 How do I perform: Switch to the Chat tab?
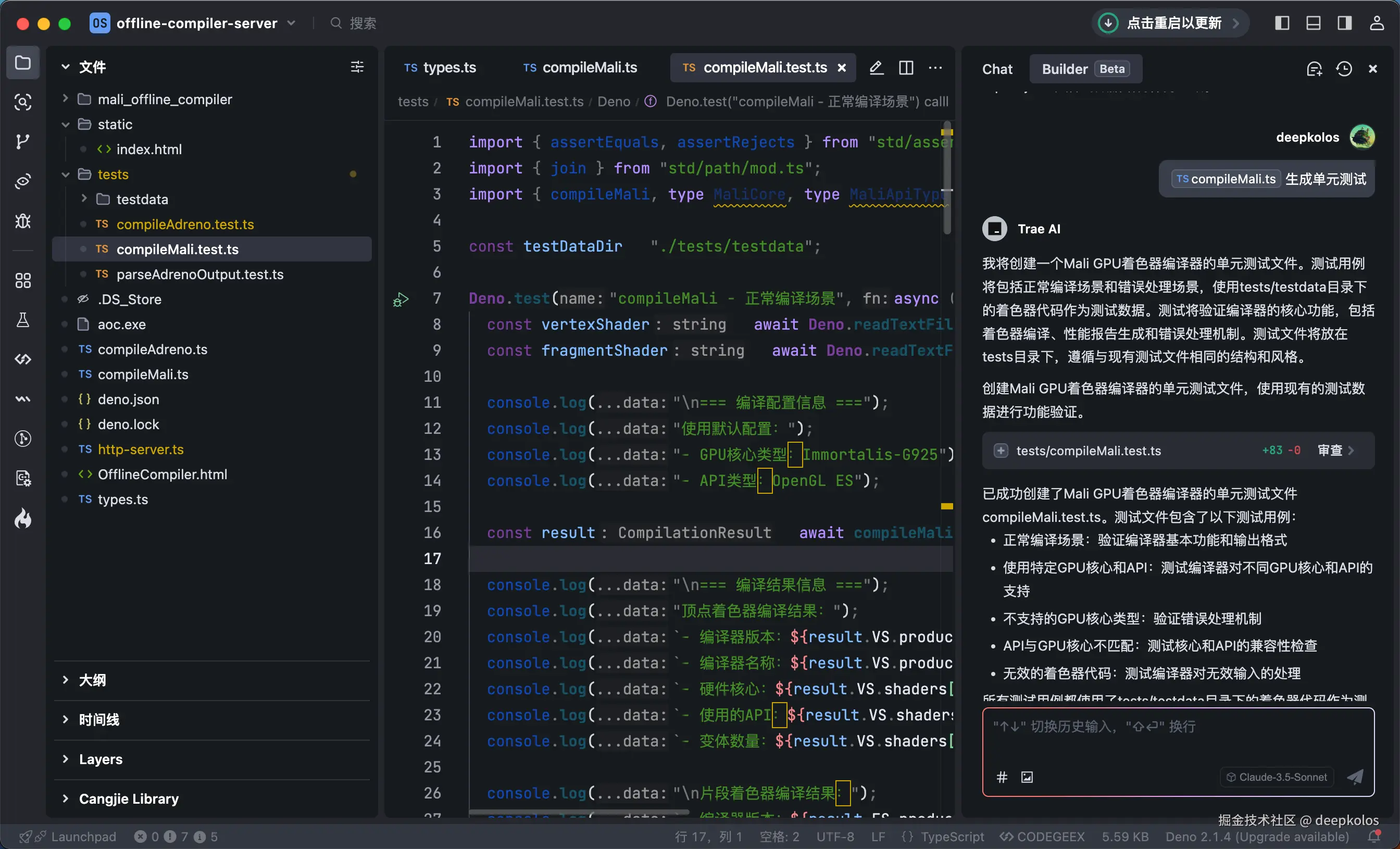pyautogui.click(x=997, y=69)
